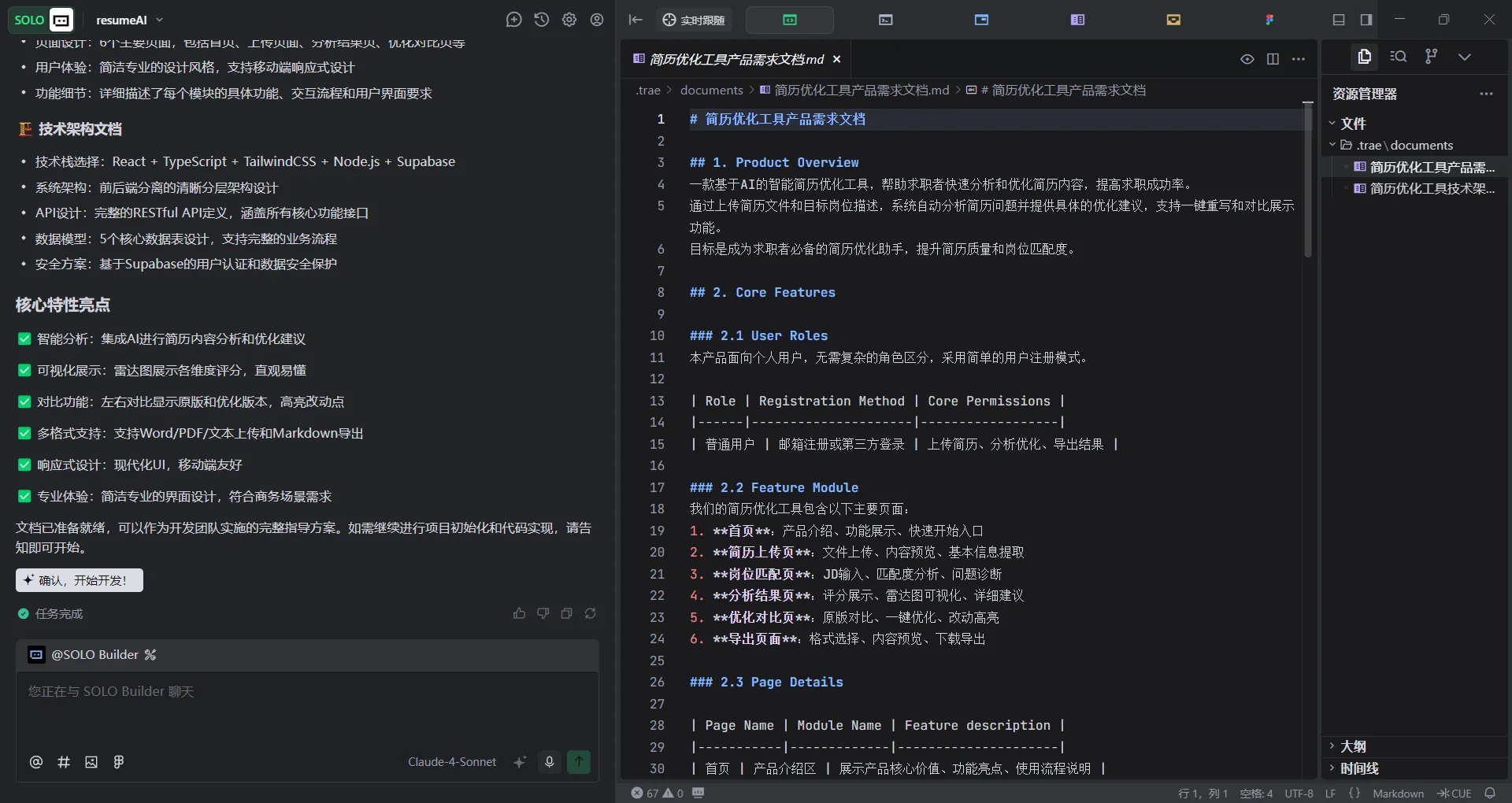
Task: Open chat history
Action: click(541, 20)
